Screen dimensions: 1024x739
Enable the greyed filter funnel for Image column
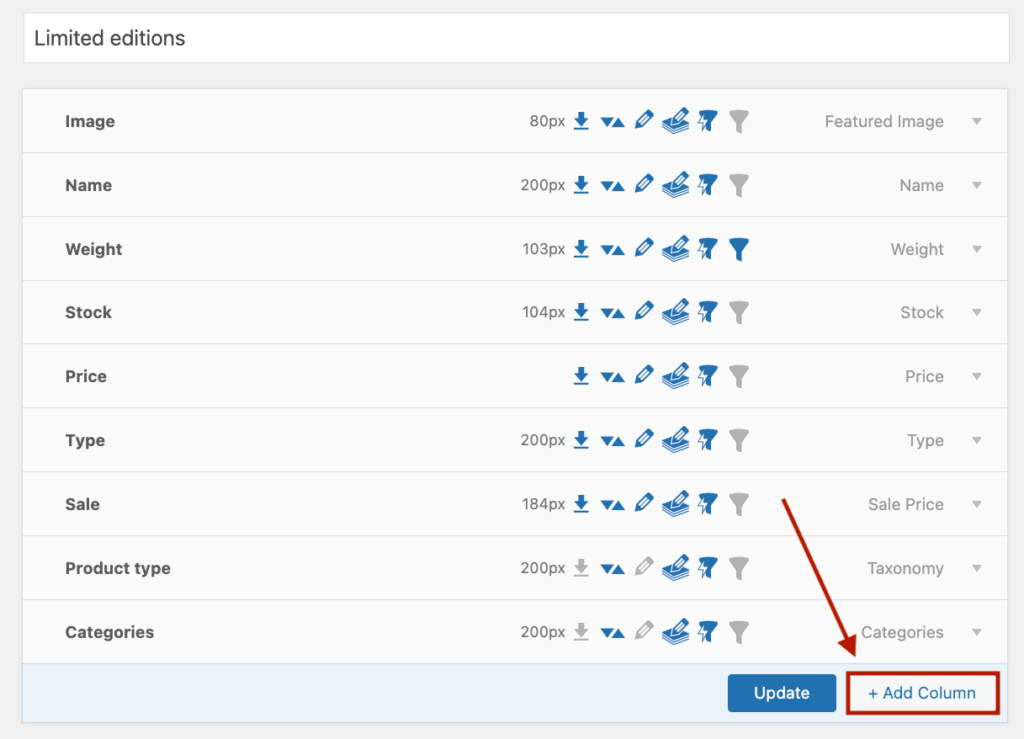coord(738,121)
